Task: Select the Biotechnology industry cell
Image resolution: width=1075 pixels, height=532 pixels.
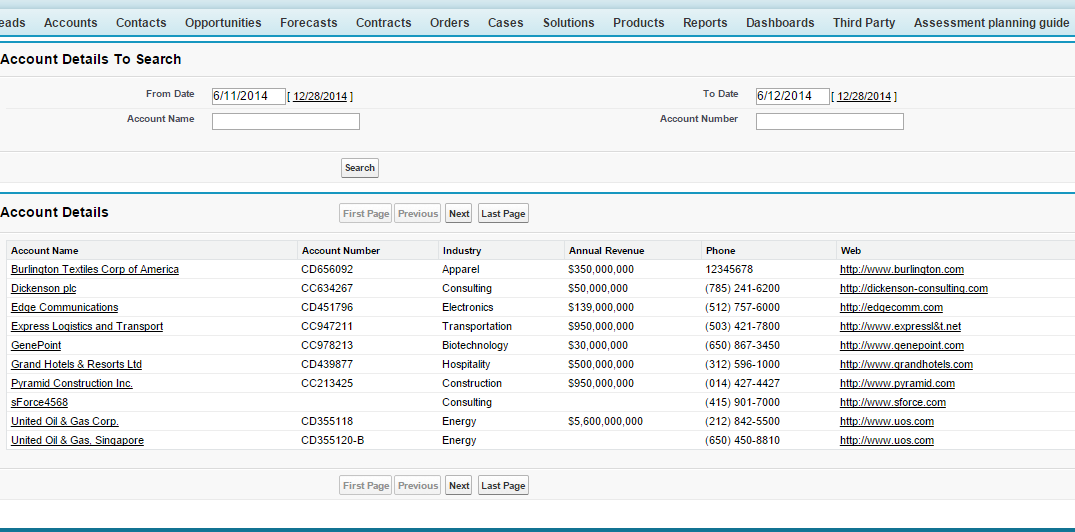Action: 475,346
